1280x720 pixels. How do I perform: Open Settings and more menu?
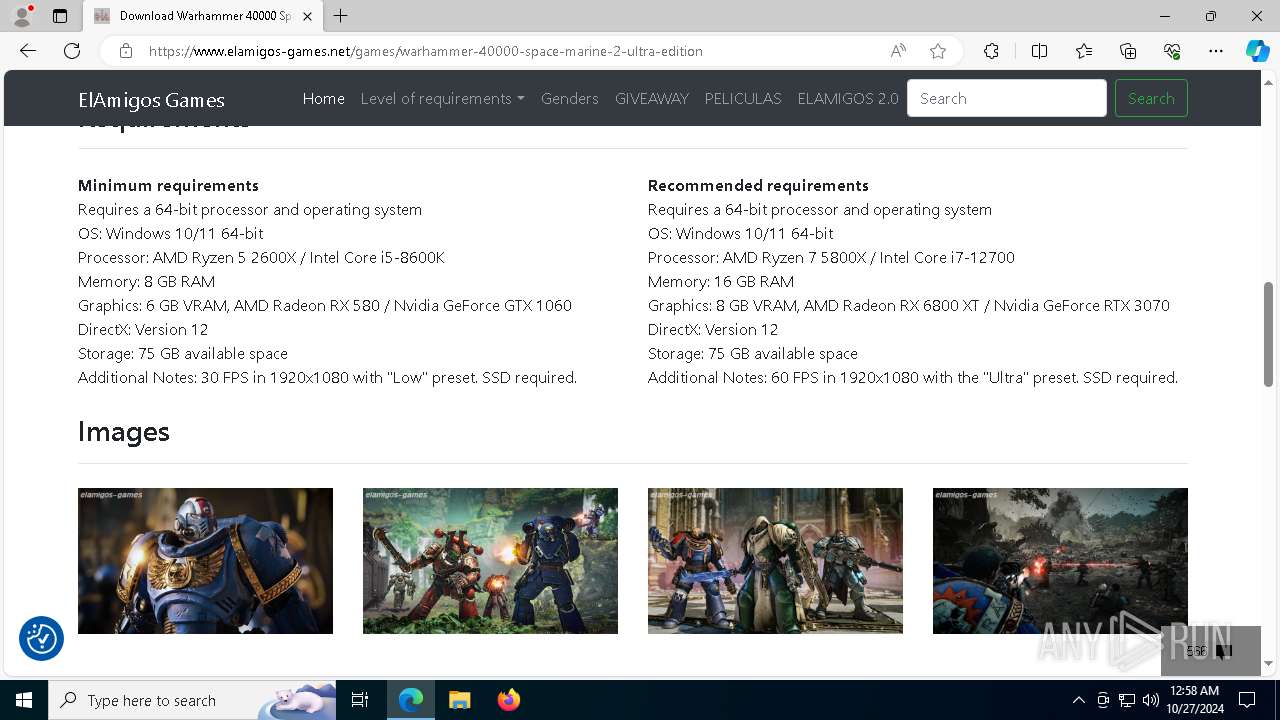click(x=1216, y=51)
